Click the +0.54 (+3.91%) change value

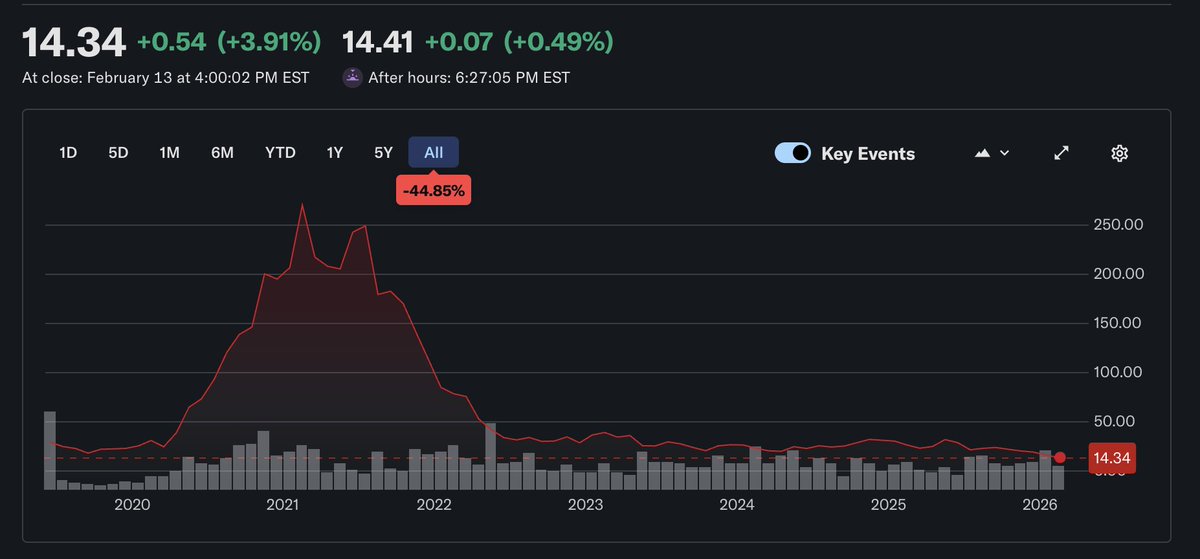click(229, 42)
